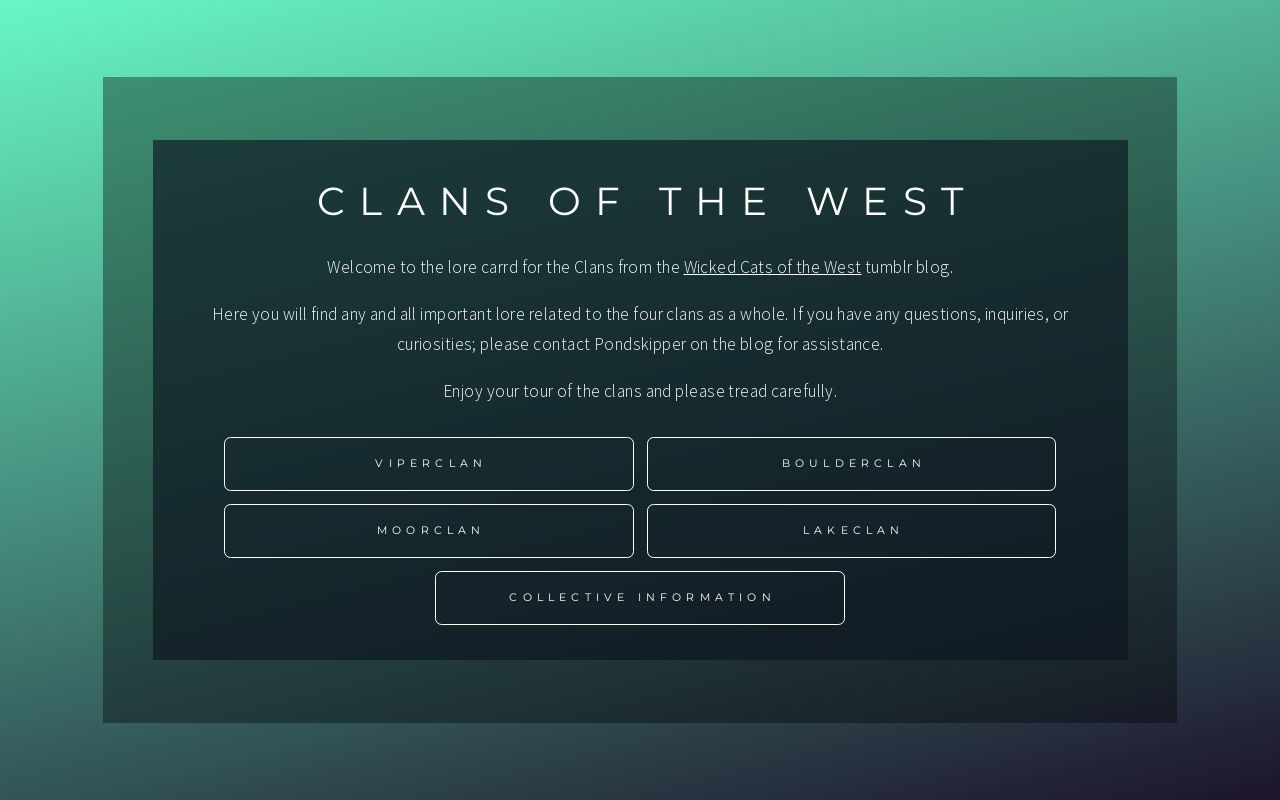
Task: Open the Collective Information button
Action: pyautogui.click(x=640, y=598)
